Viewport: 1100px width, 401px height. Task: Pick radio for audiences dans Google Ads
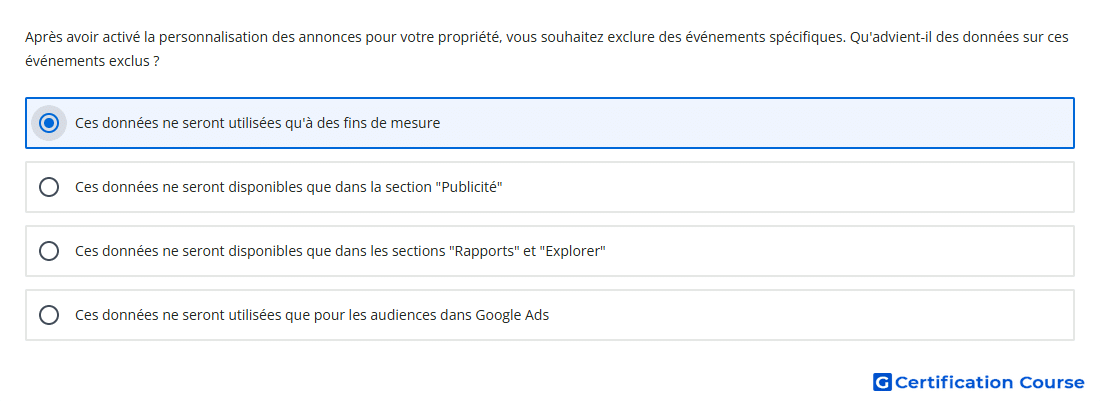coord(48,315)
